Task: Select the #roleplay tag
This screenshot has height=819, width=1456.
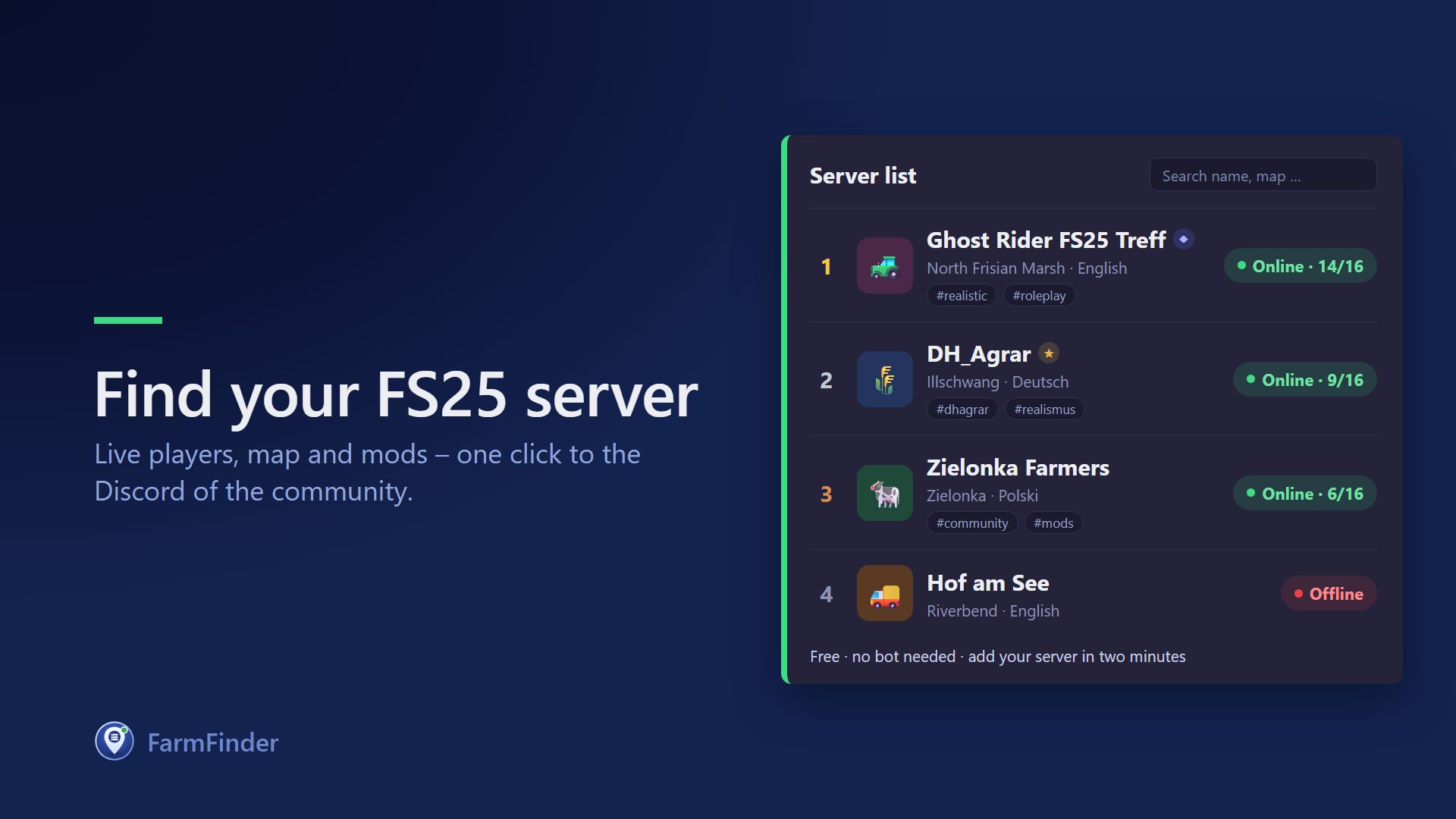Action: pos(1039,296)
